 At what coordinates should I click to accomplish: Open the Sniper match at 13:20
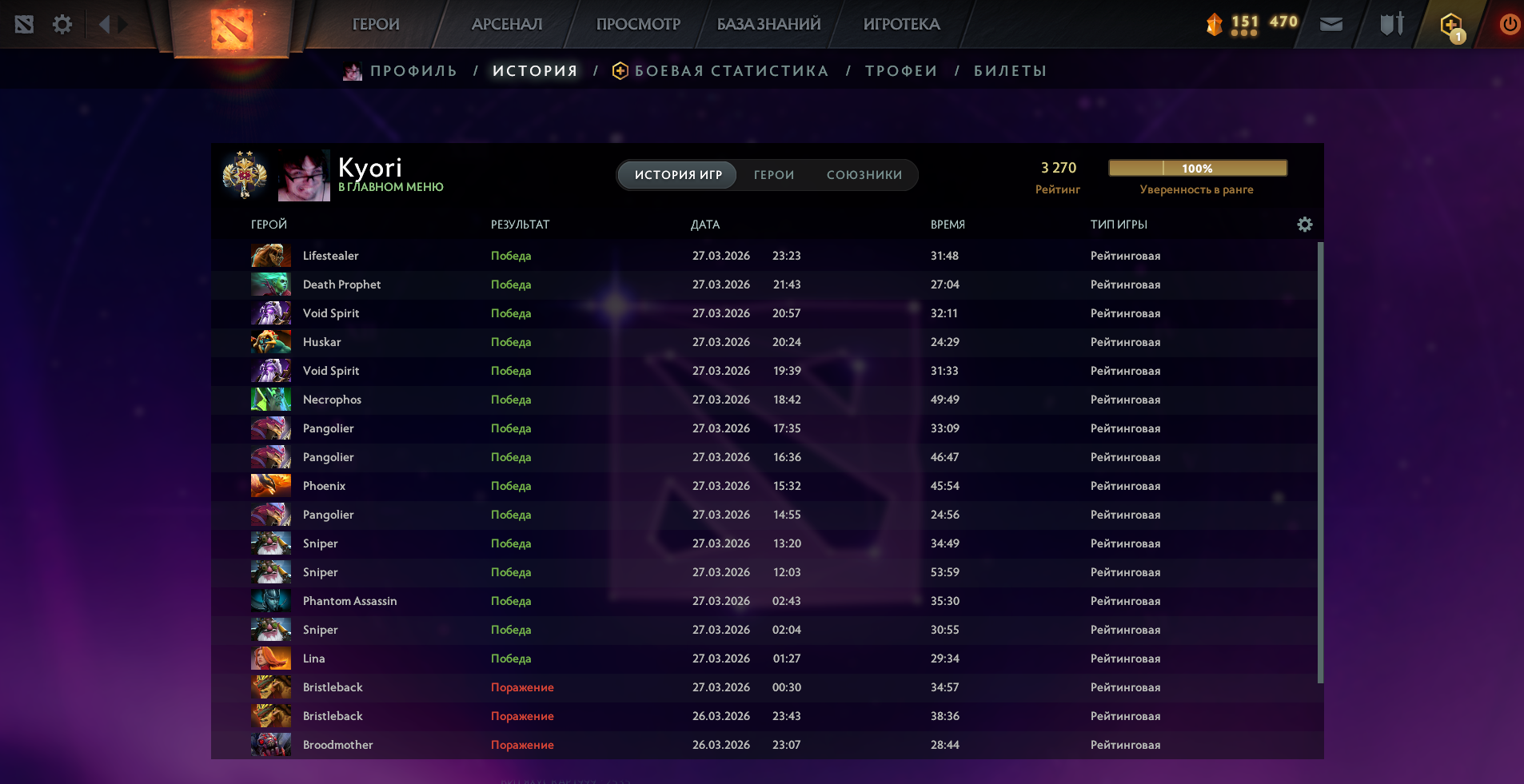764,543
